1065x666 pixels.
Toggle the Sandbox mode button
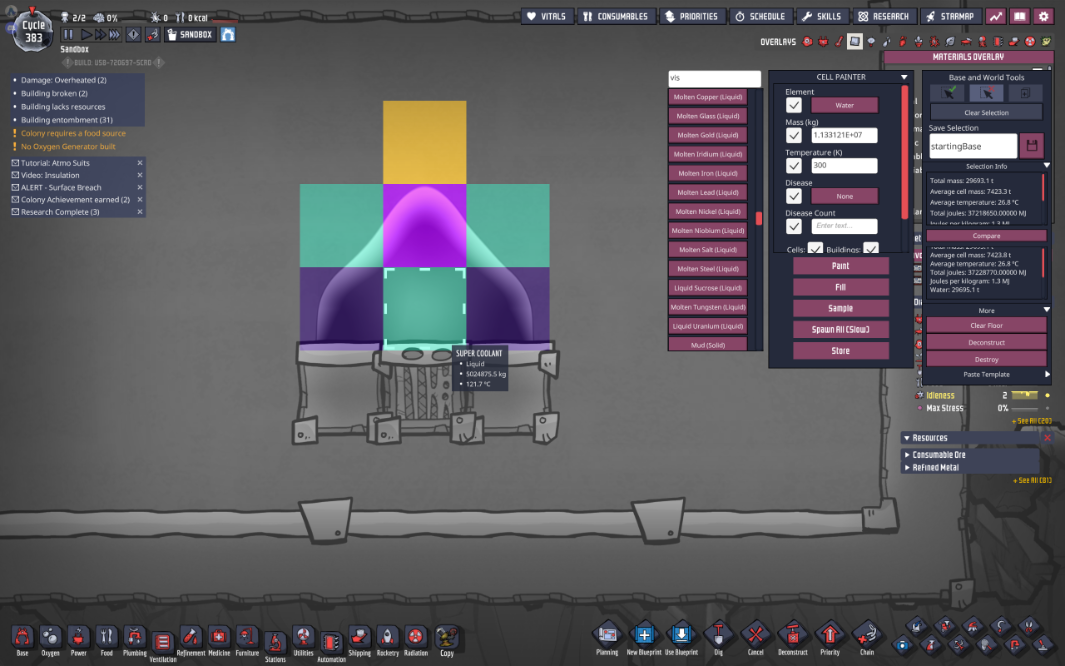[x=191, y=34]
